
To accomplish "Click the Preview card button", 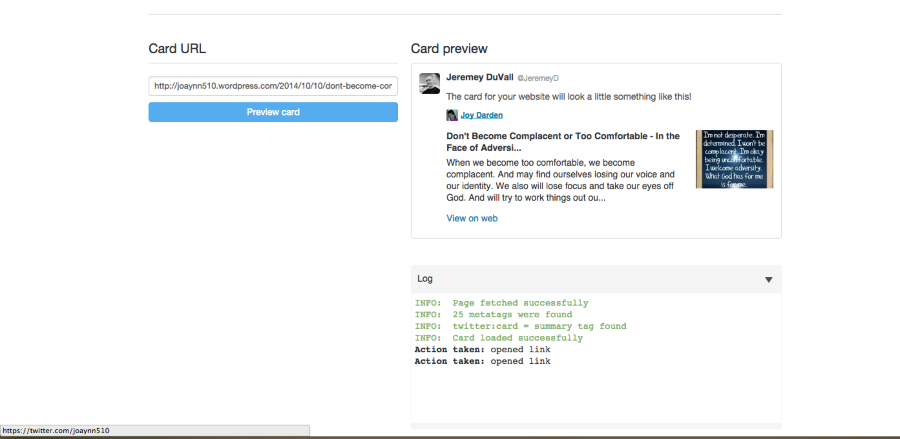I will (x=273, y=112).
